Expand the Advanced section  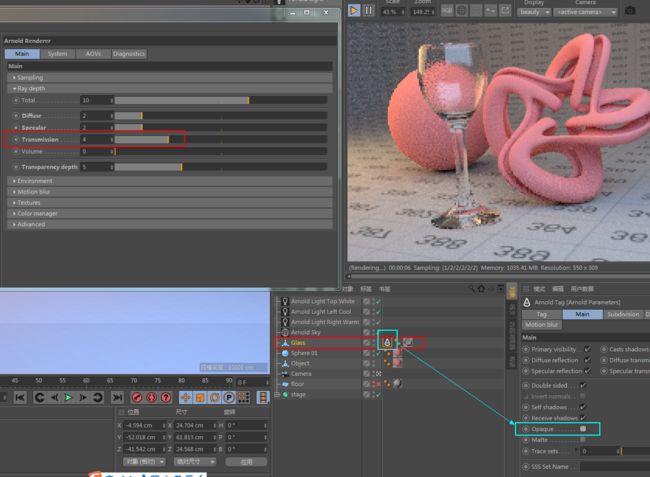pyautogui.click(x=170, y=224)
